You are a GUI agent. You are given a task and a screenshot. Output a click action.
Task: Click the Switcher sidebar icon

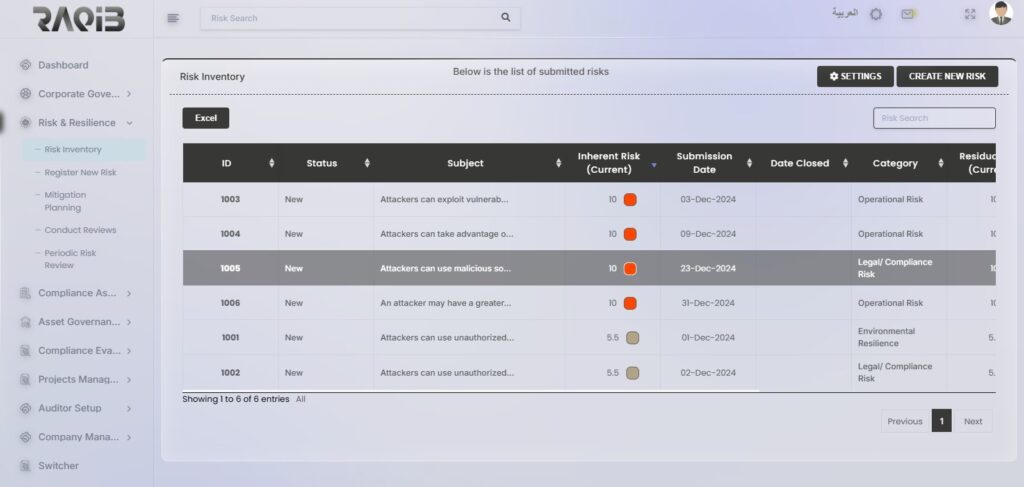25,466
